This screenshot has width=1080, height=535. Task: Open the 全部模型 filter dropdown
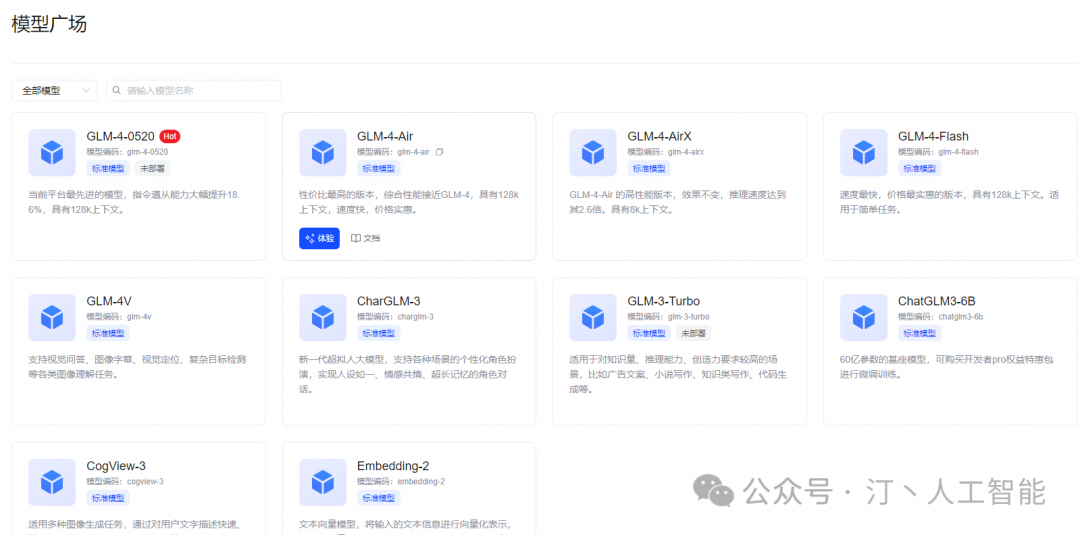coord(54,90)
